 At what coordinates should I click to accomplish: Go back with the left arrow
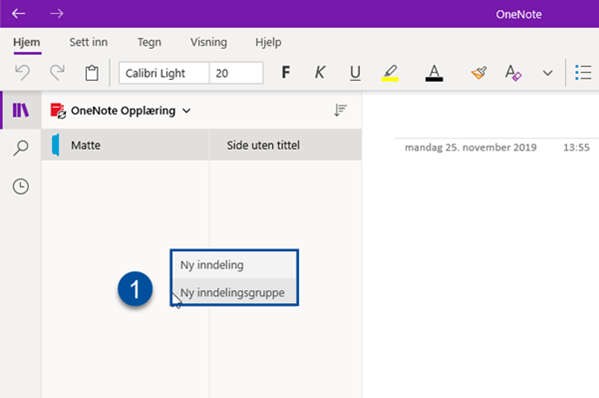pos(18,14)
